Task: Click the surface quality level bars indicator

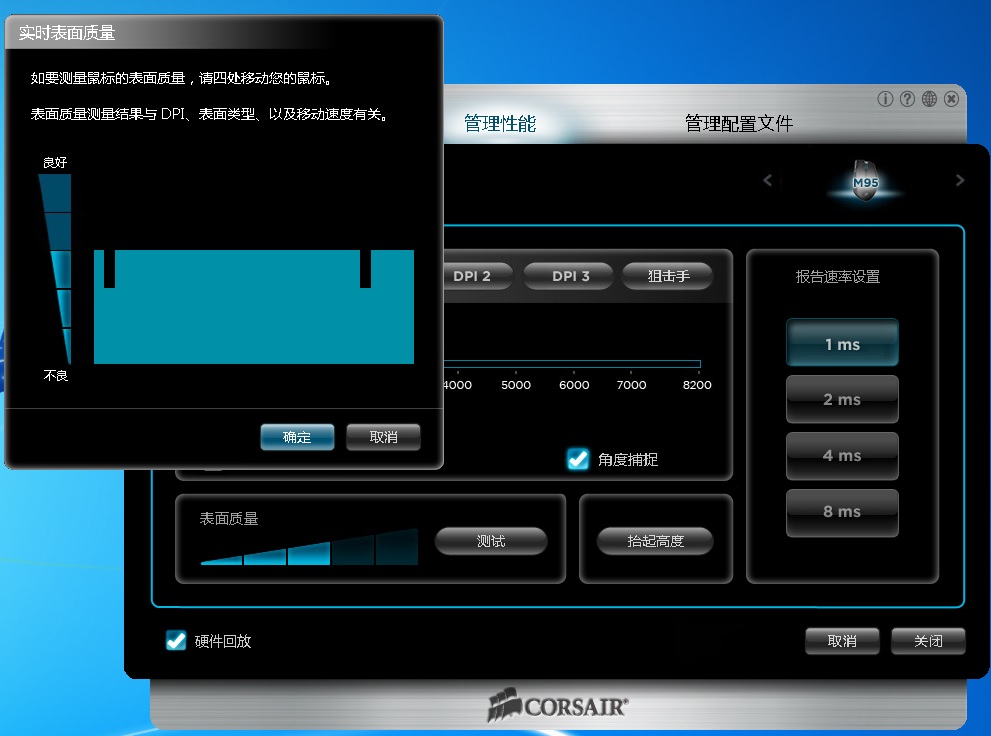Action: (309, 546)
